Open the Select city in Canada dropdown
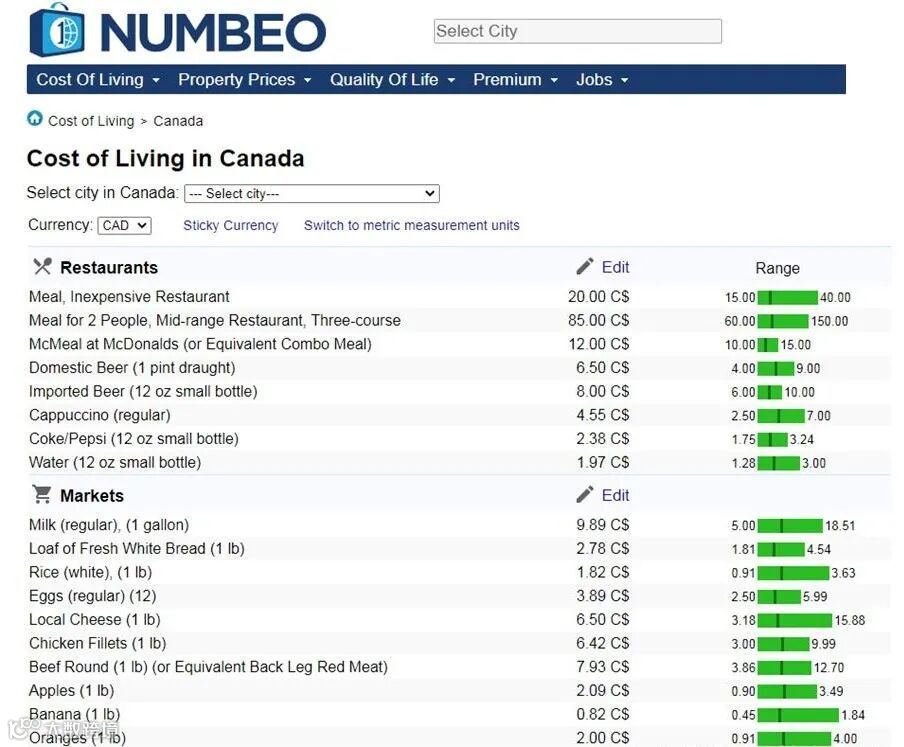This screenshot has width=904, height=747. pyautogui.click(x=312, y=194)
